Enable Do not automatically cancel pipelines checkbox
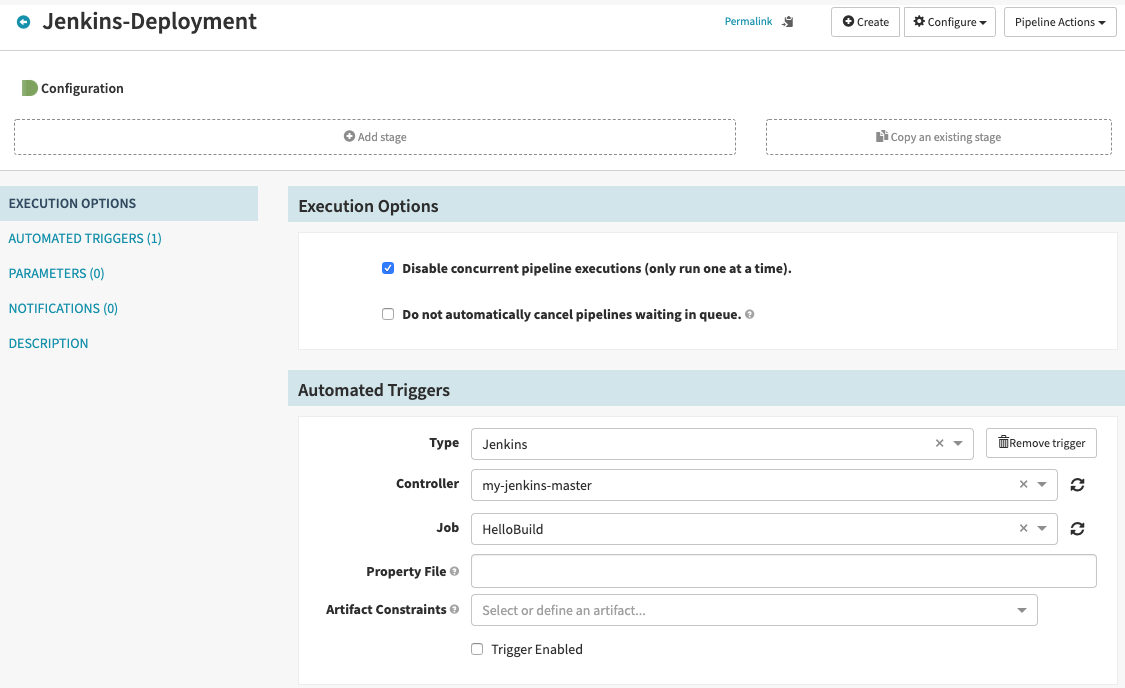This screenshot has width=1125, height=688. point(388,314)
